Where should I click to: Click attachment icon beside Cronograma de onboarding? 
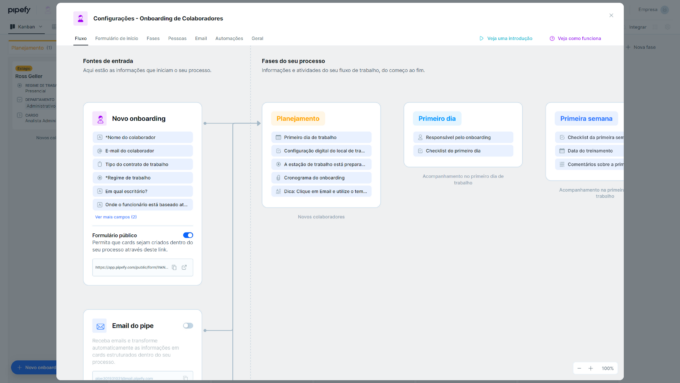pos(278,178)
